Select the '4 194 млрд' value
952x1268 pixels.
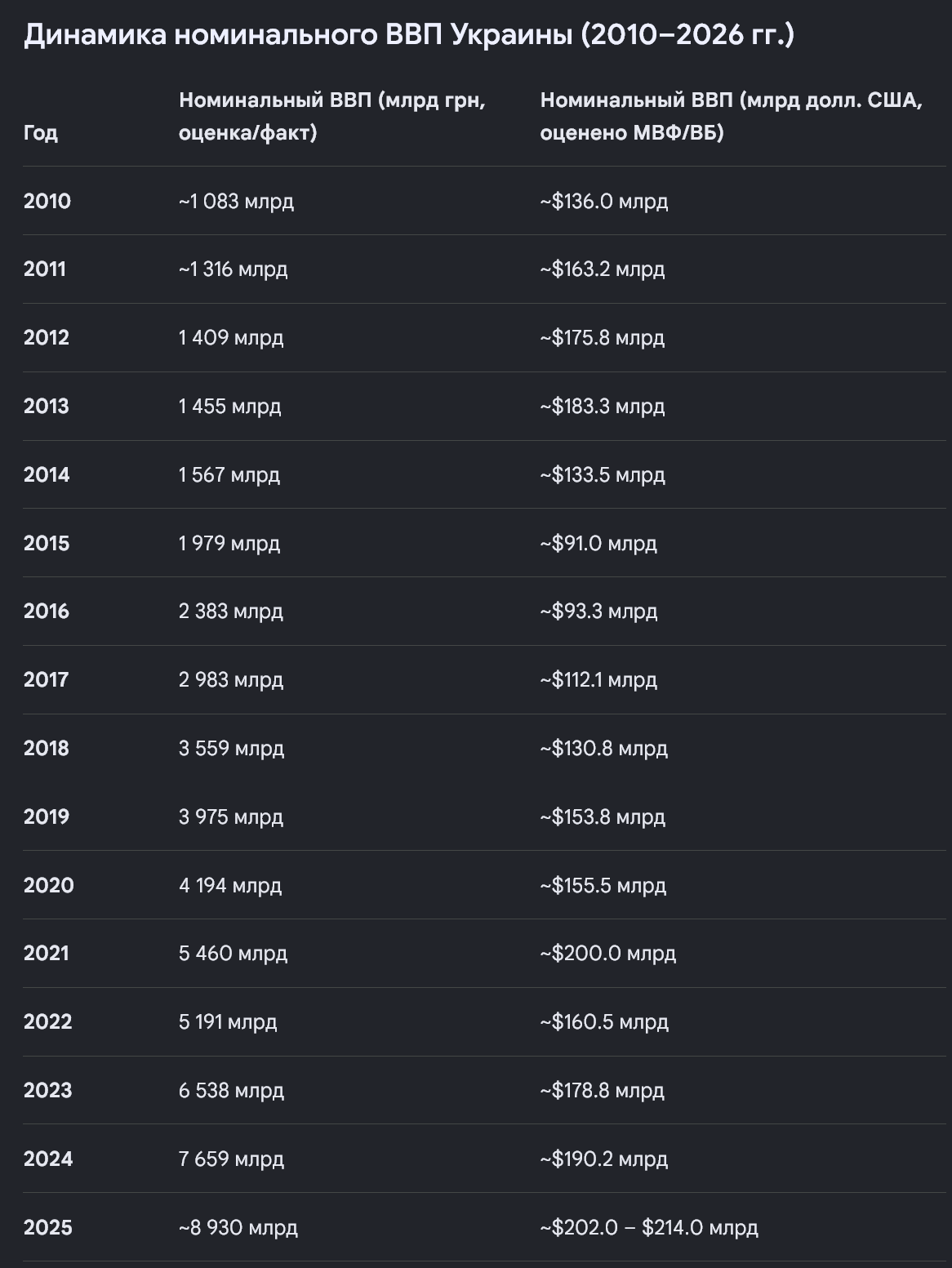coord(230,886)
